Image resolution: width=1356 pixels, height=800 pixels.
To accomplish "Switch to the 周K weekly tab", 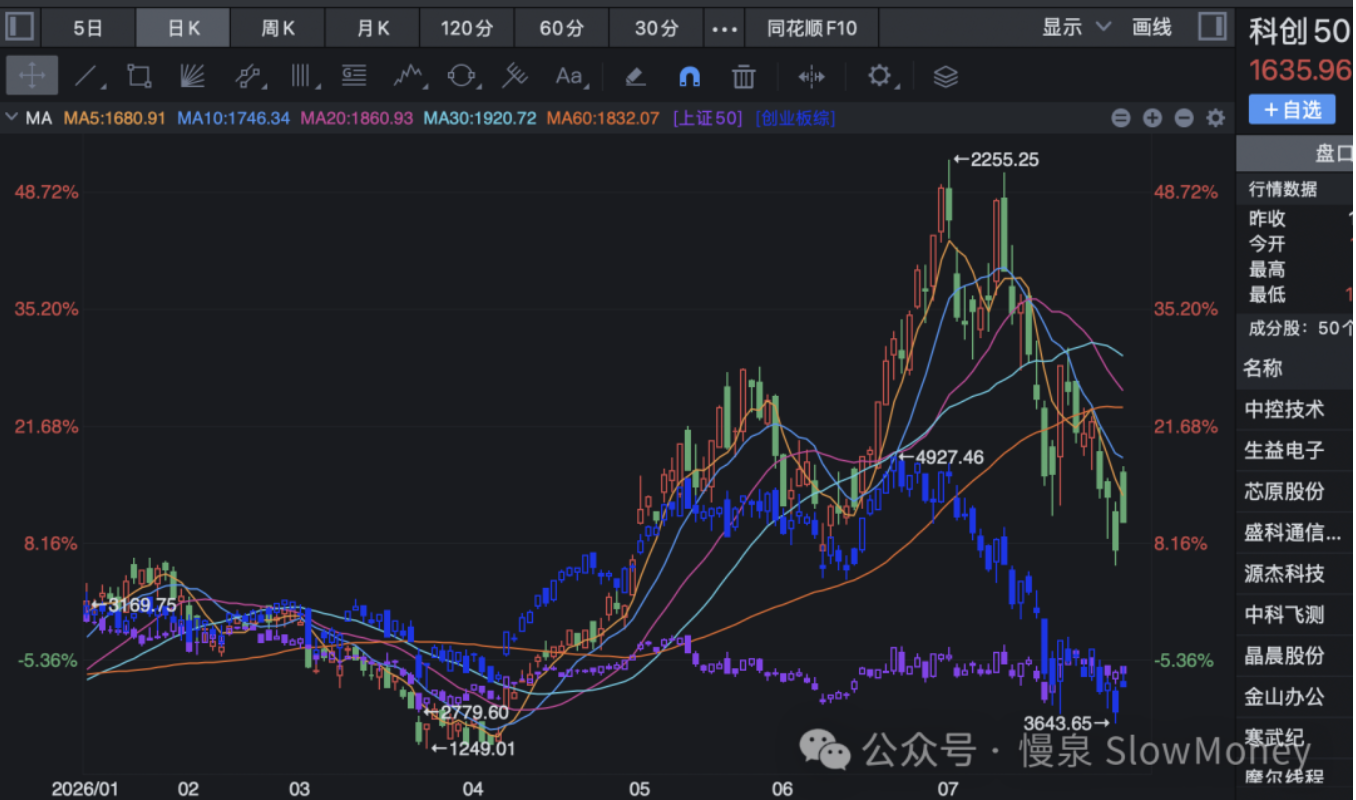I will coord(278,28).
